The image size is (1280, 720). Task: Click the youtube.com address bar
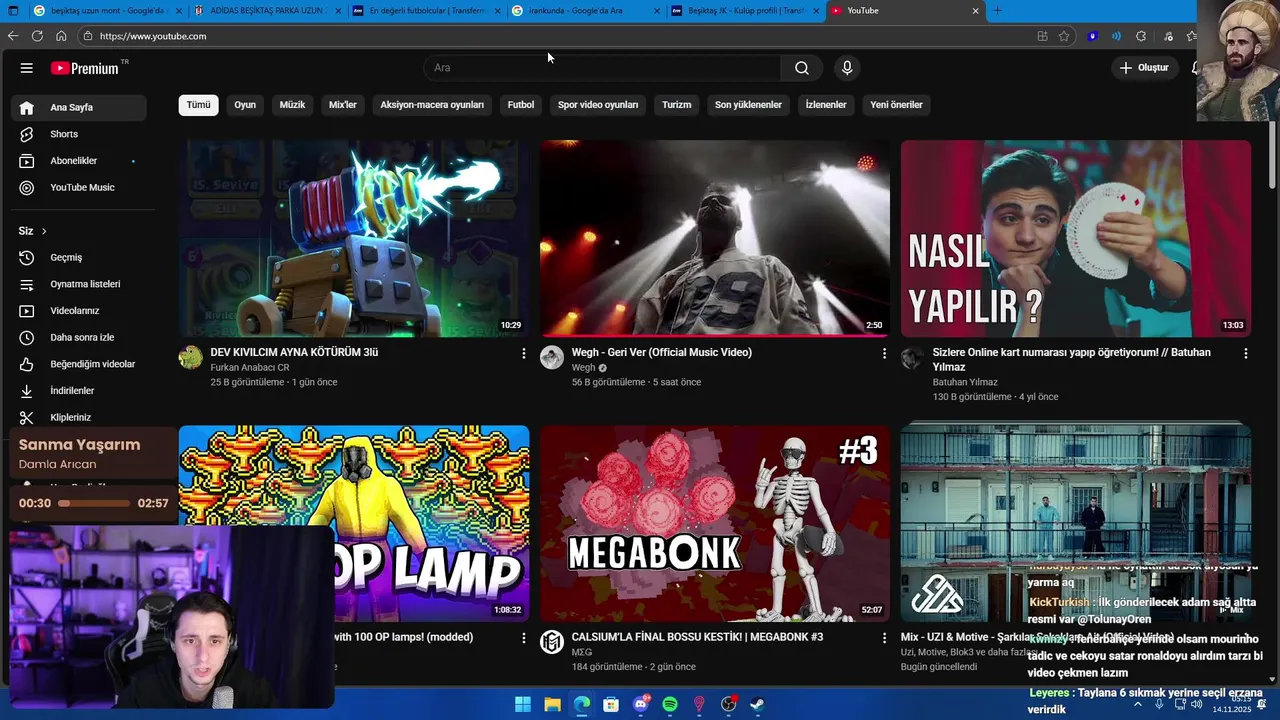pyautogui.click(x=560, y=36)
